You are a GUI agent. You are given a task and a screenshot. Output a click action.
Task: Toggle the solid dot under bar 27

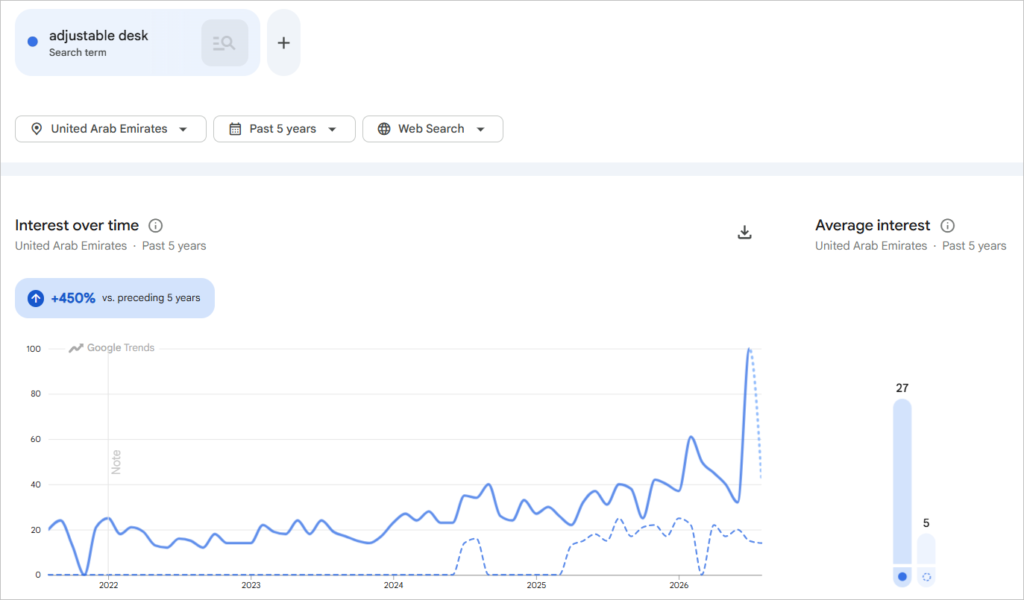click(903, 576)
